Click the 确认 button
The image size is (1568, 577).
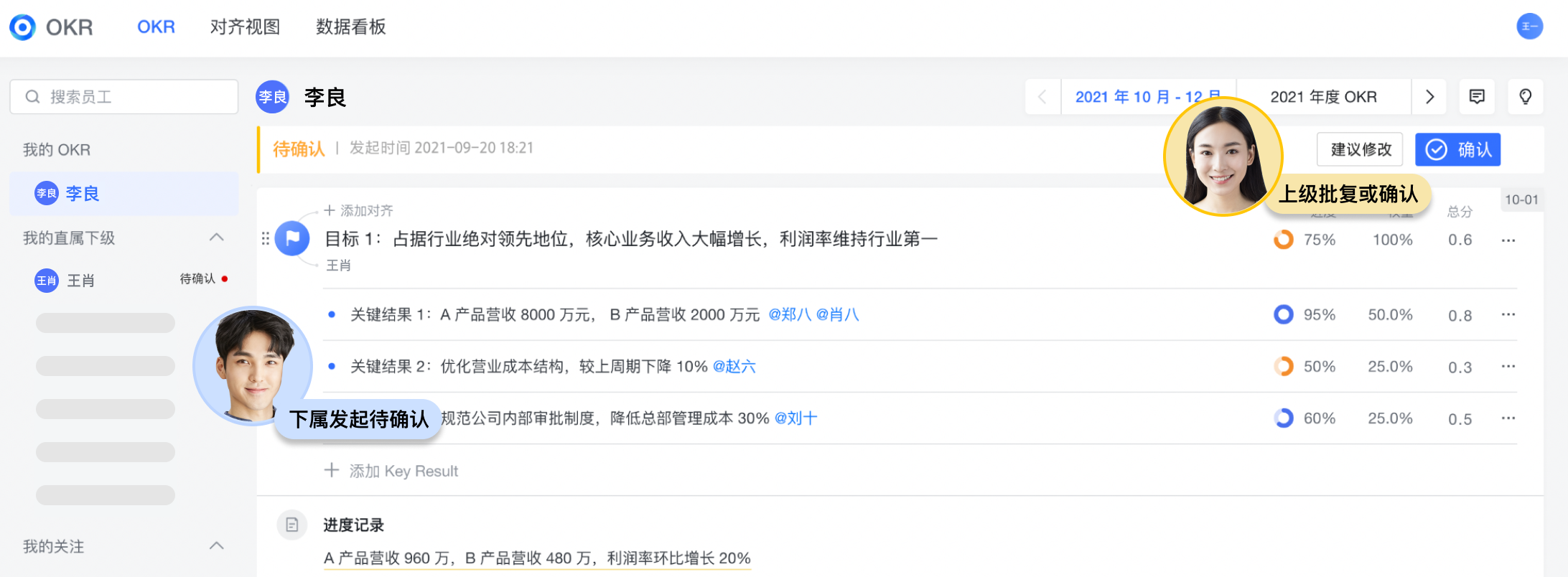(1457, 149)
